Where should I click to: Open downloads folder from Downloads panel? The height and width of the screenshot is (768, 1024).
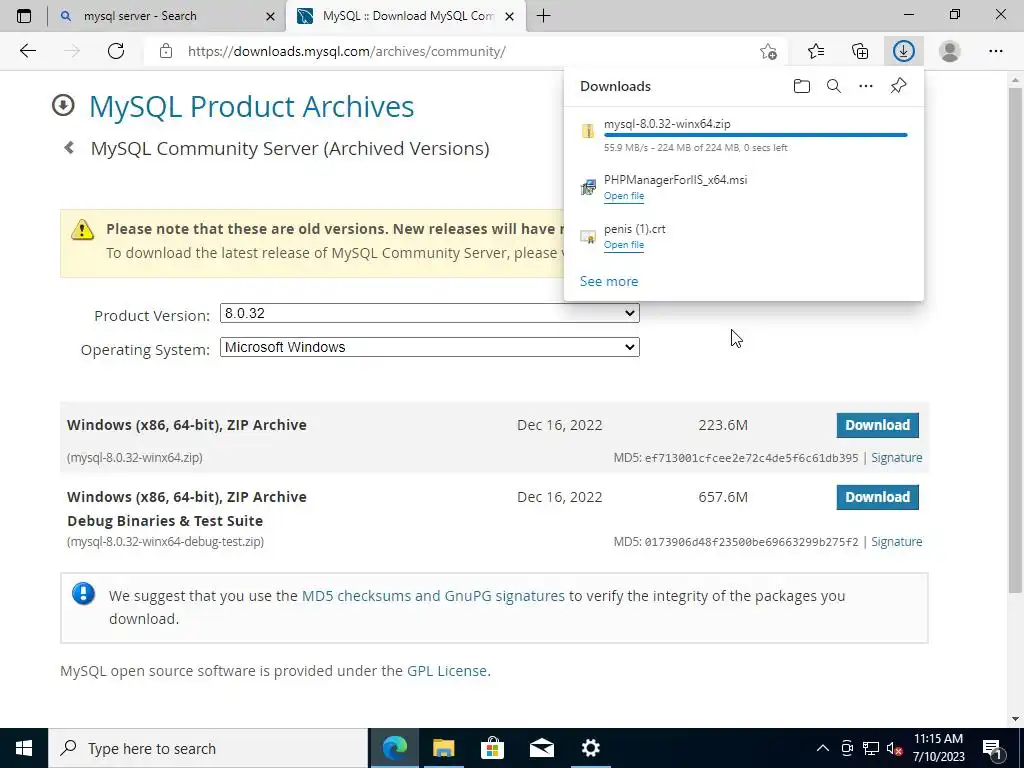[x=802, y=86]
